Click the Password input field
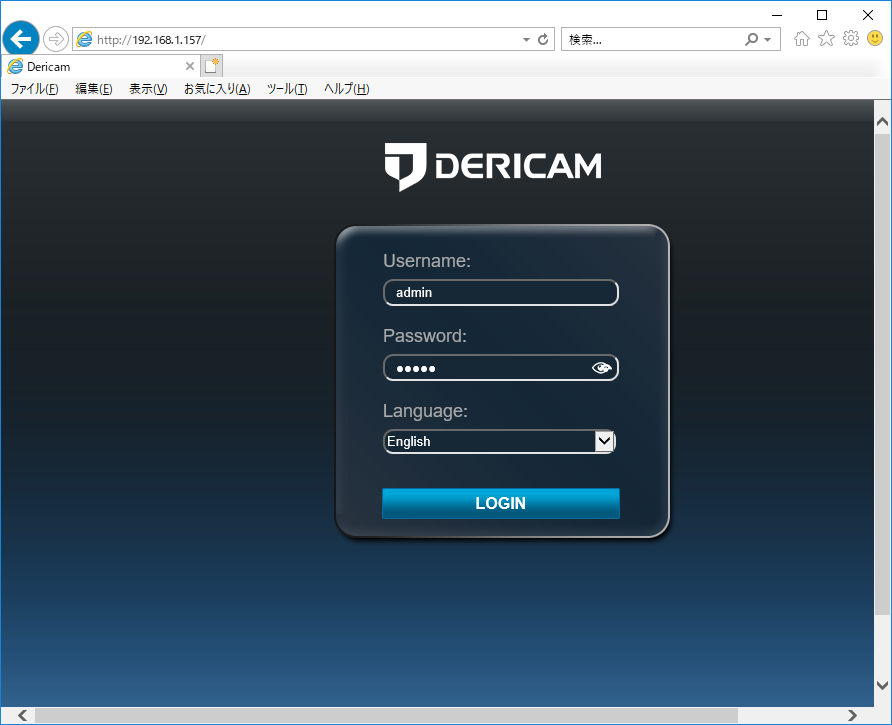892x725 pixels. 501,368
